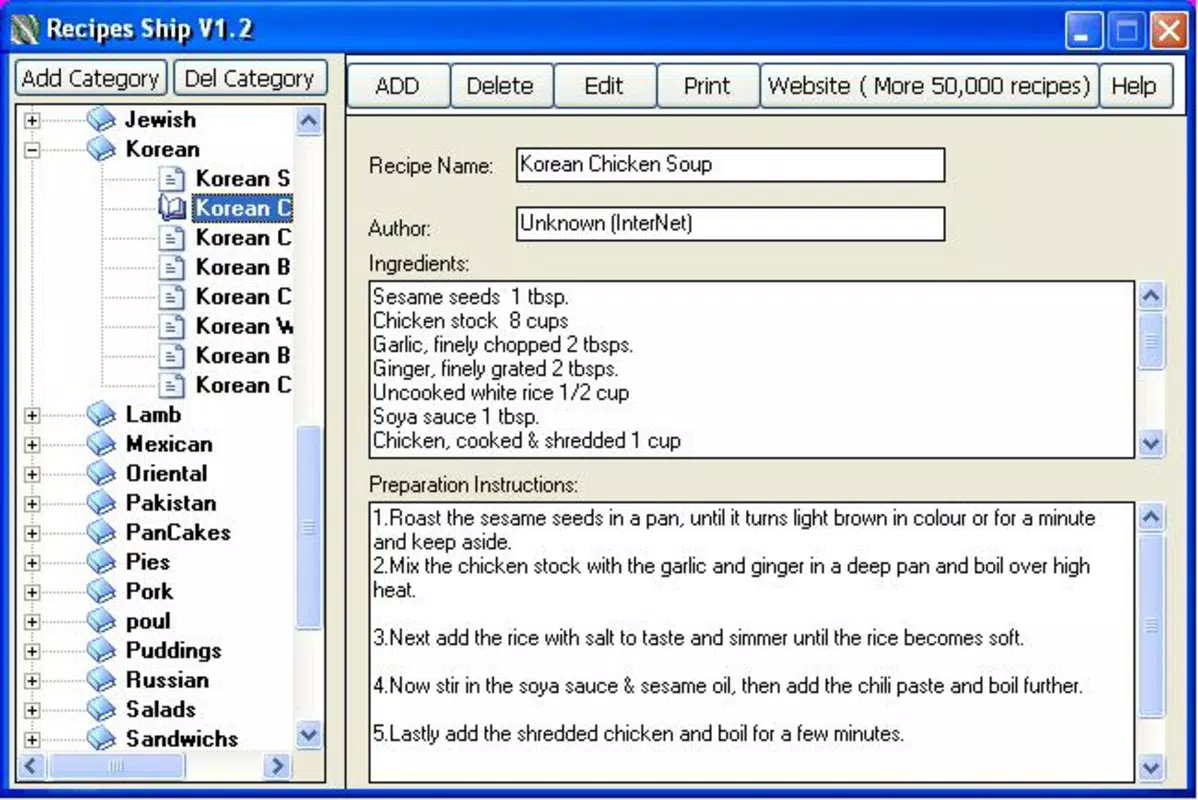Click the category tree horizontal scrollbar thumb
The height and width of the screenshot is (800, 1198).
[x=116, y=766]
